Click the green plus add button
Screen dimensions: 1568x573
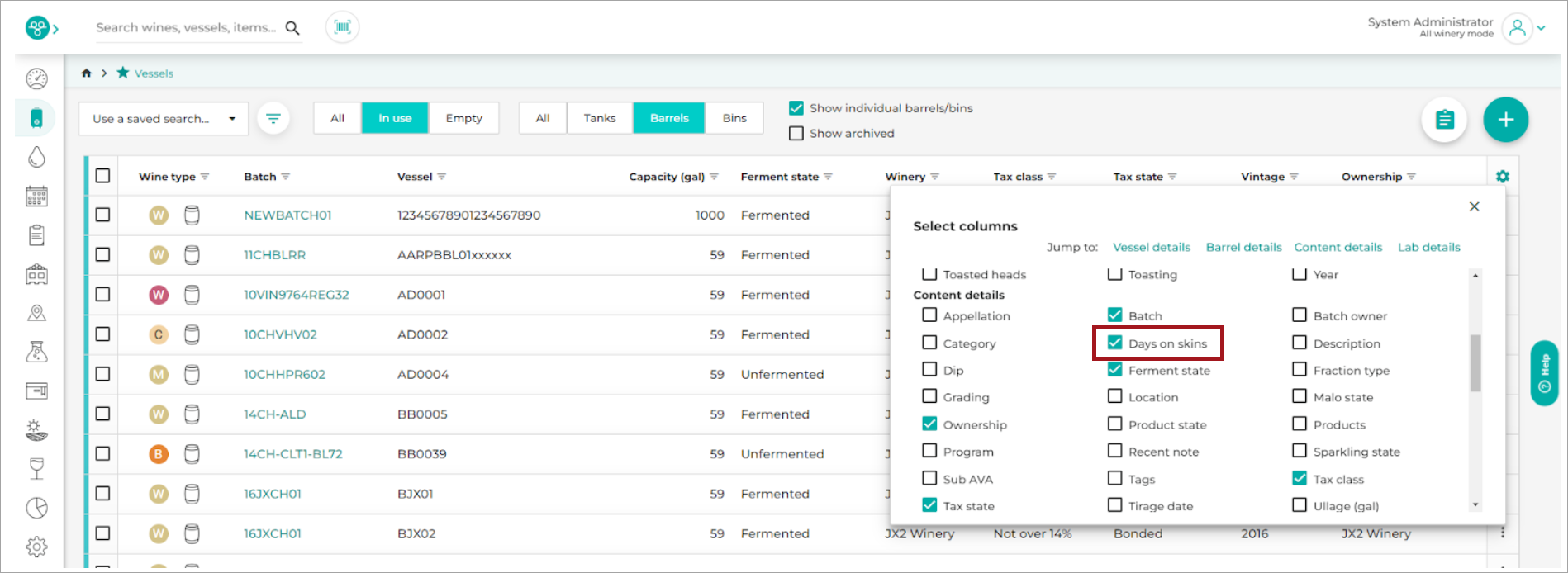1505,120
